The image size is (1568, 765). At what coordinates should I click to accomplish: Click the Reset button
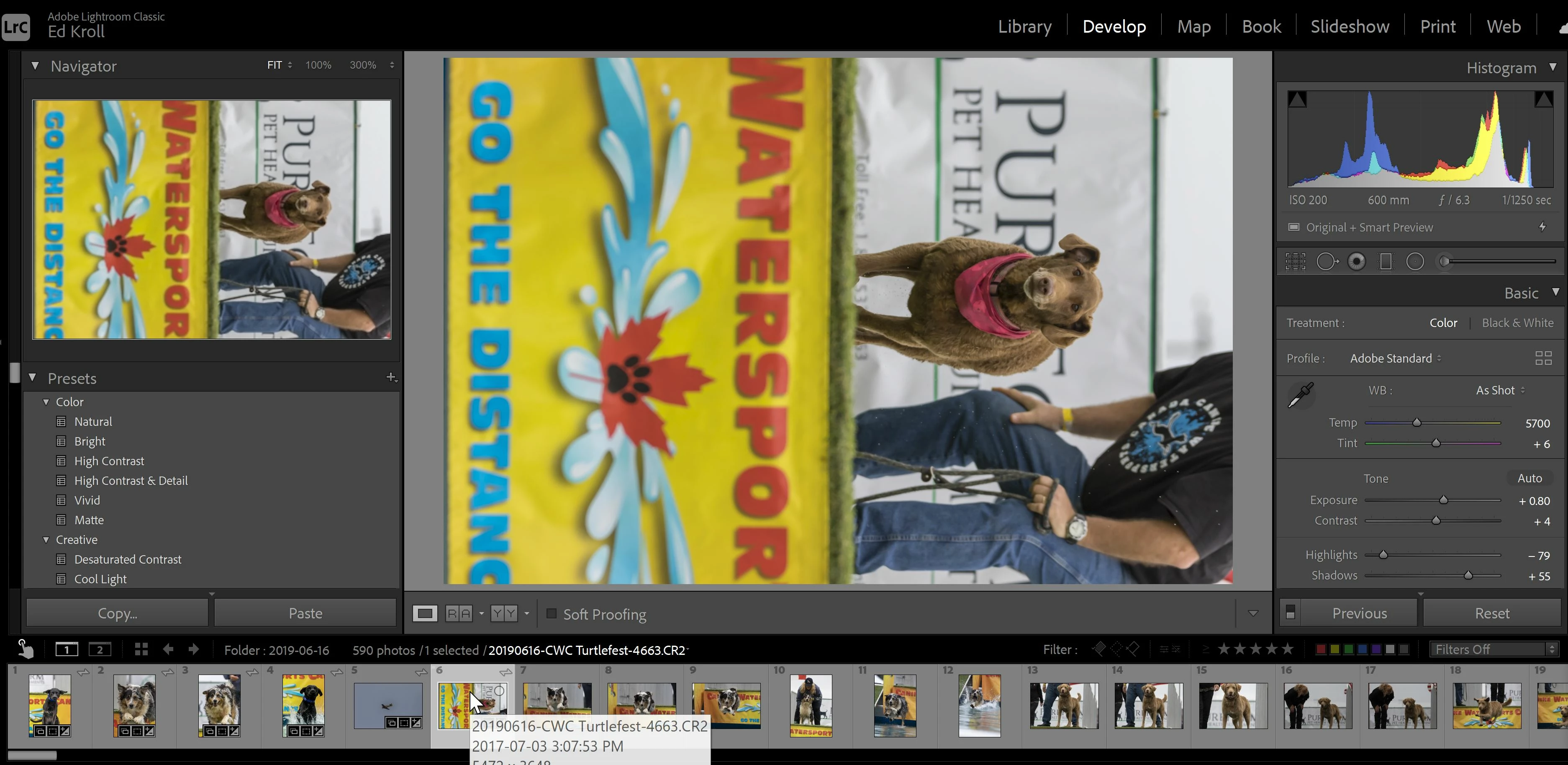click(x=1491, y=613)
